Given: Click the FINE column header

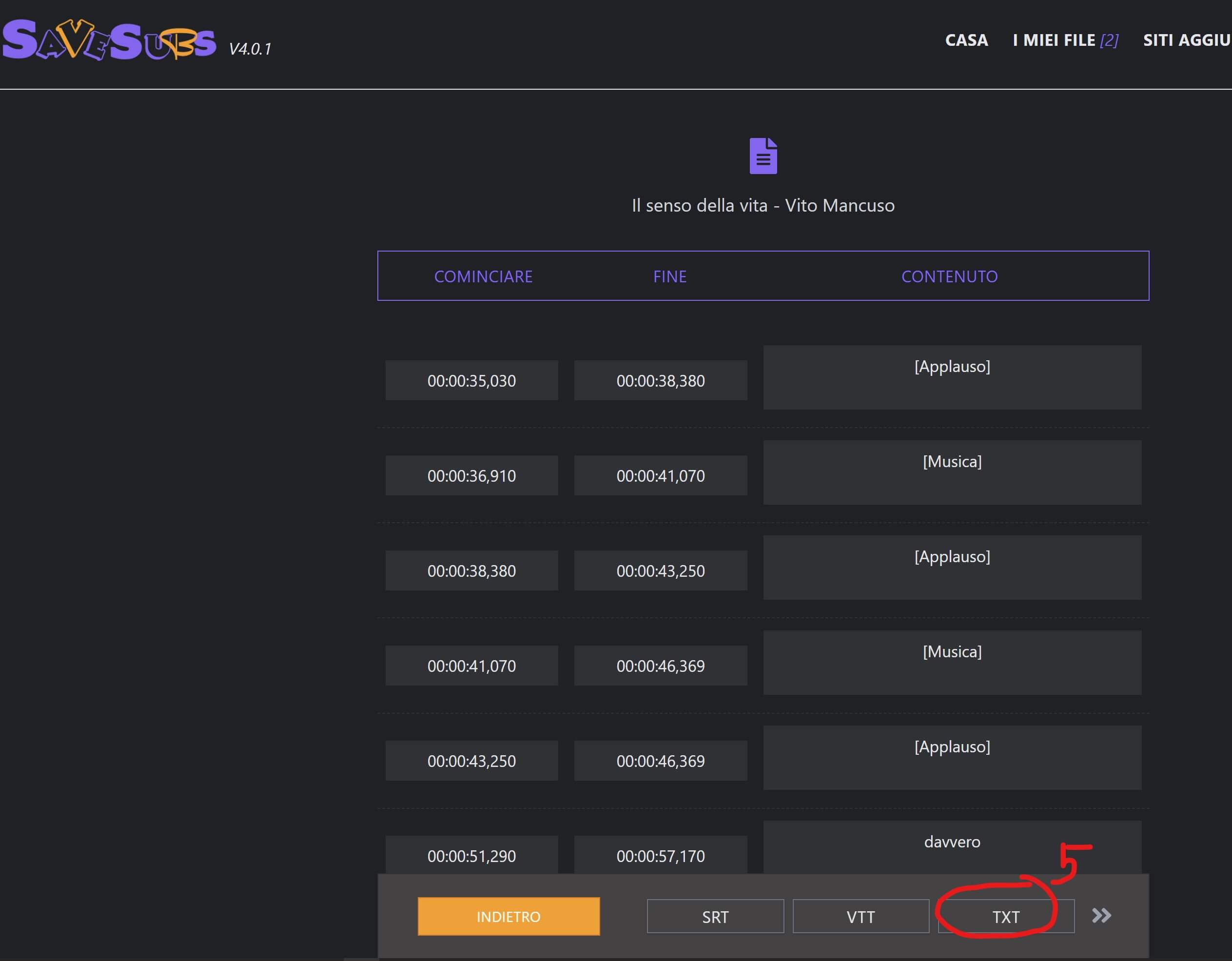Looking at the screenshot, I should [669, 276].
